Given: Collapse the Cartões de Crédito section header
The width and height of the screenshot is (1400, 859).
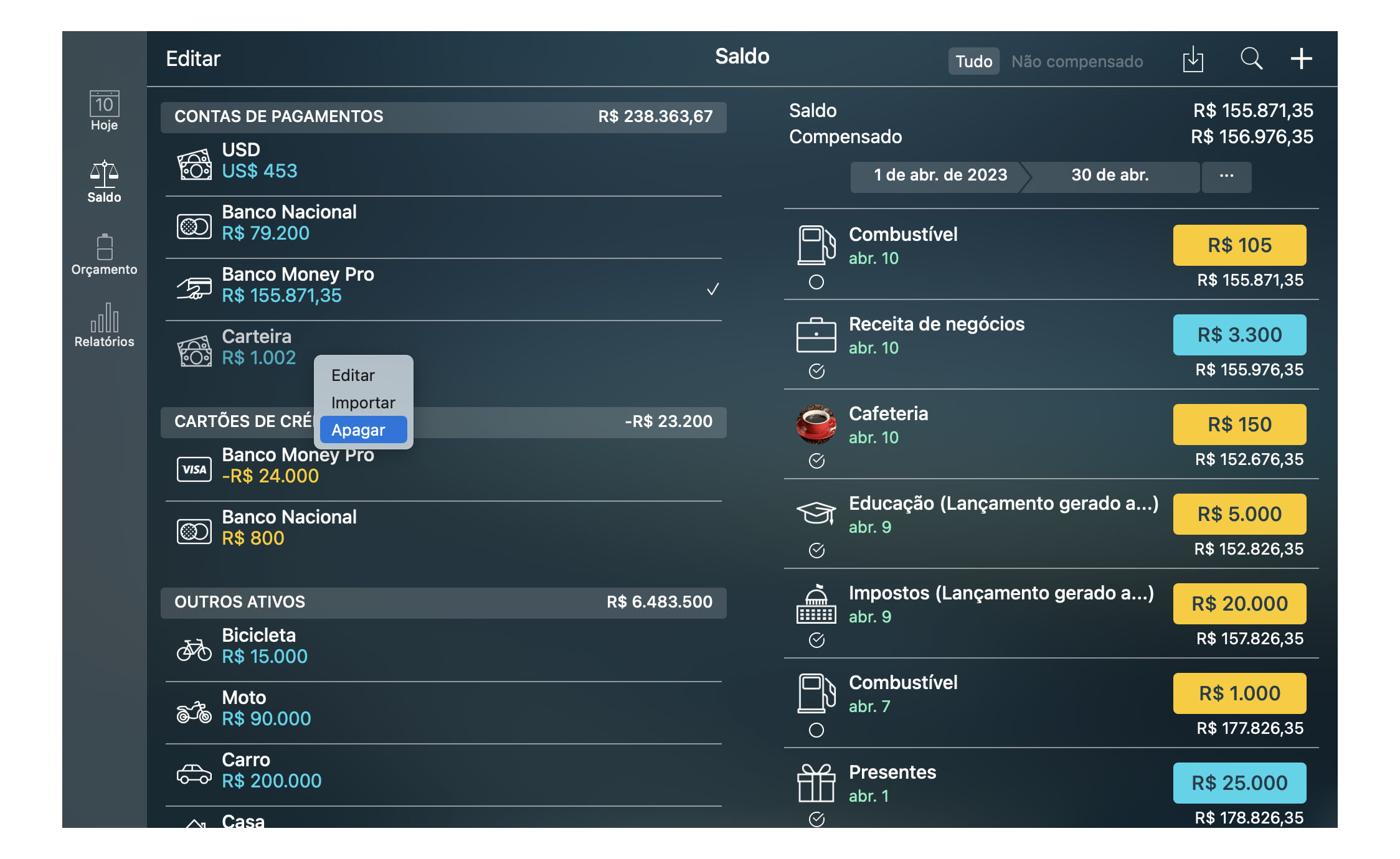Looking at the screenshot, I should click(443, 422).
